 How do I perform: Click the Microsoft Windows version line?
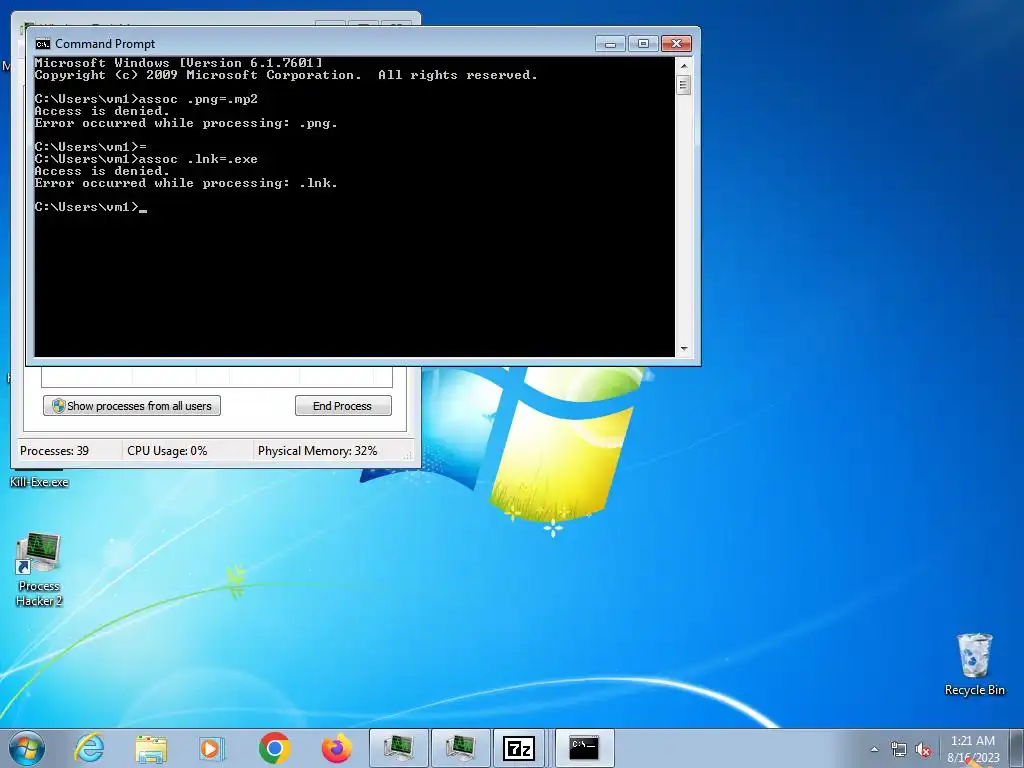(x=178, y=63)
